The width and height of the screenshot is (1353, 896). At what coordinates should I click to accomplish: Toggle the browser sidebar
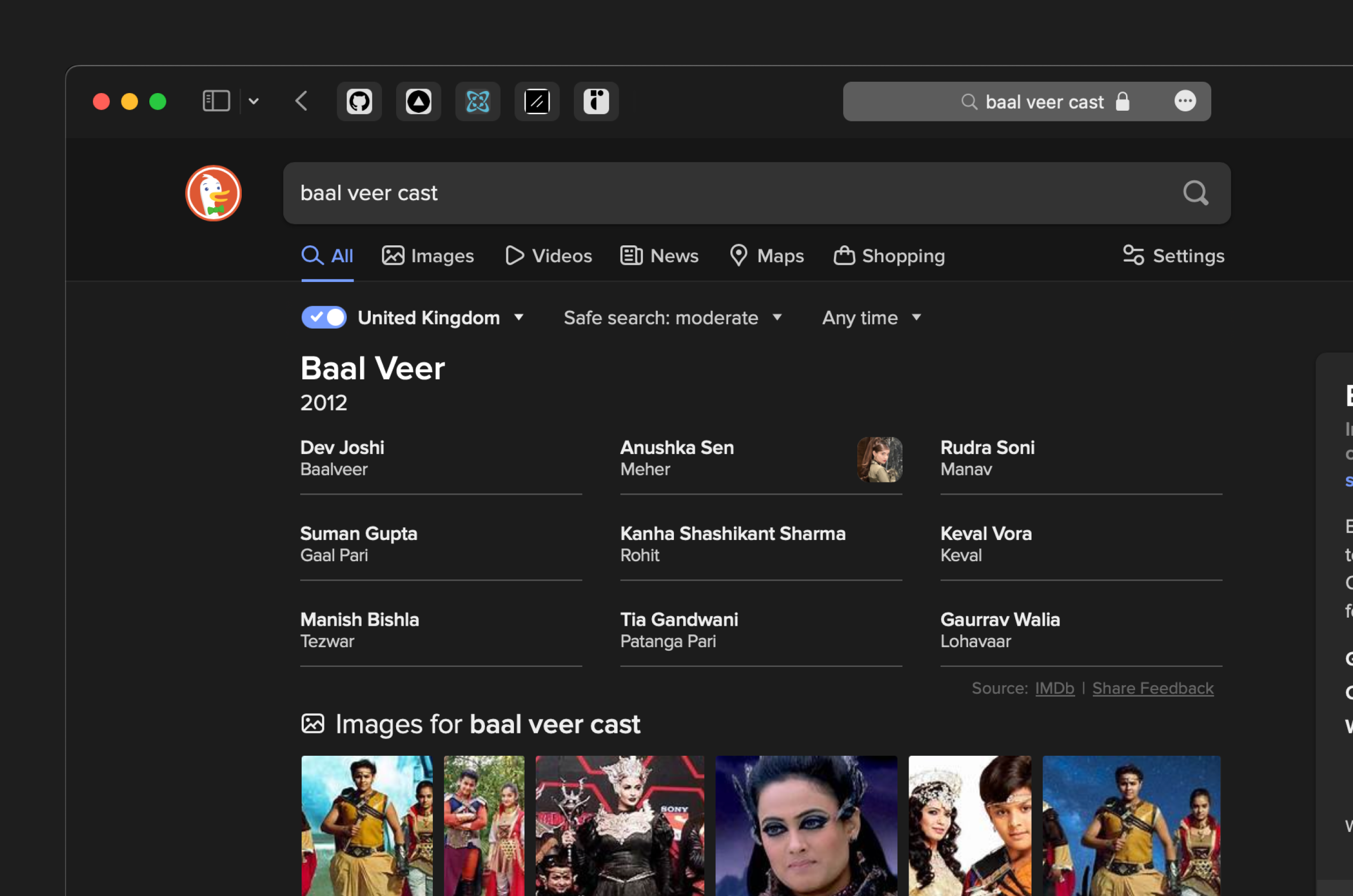point(216,101)
